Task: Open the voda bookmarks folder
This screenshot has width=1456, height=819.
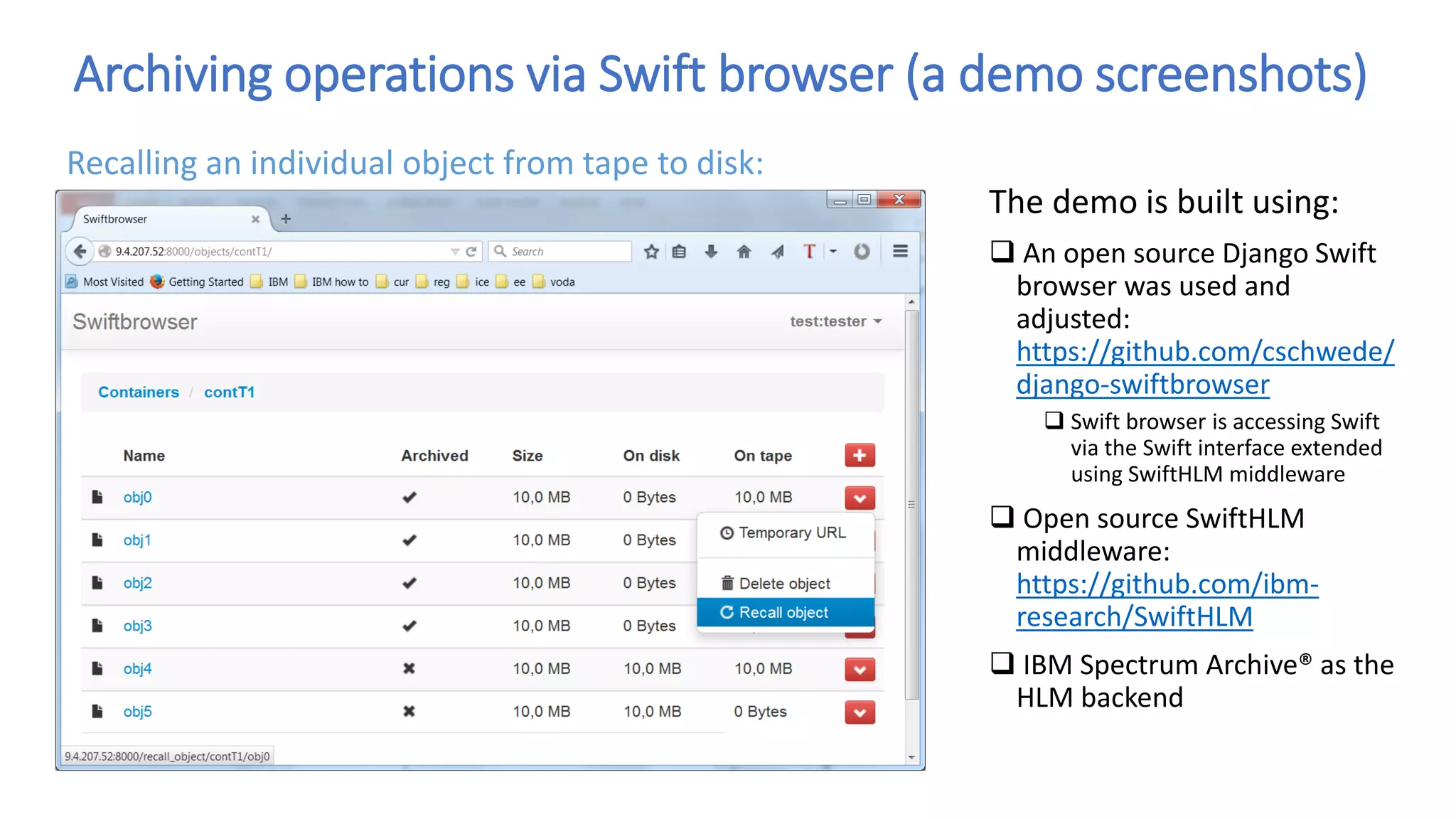Action: click(x=554, y=282)
